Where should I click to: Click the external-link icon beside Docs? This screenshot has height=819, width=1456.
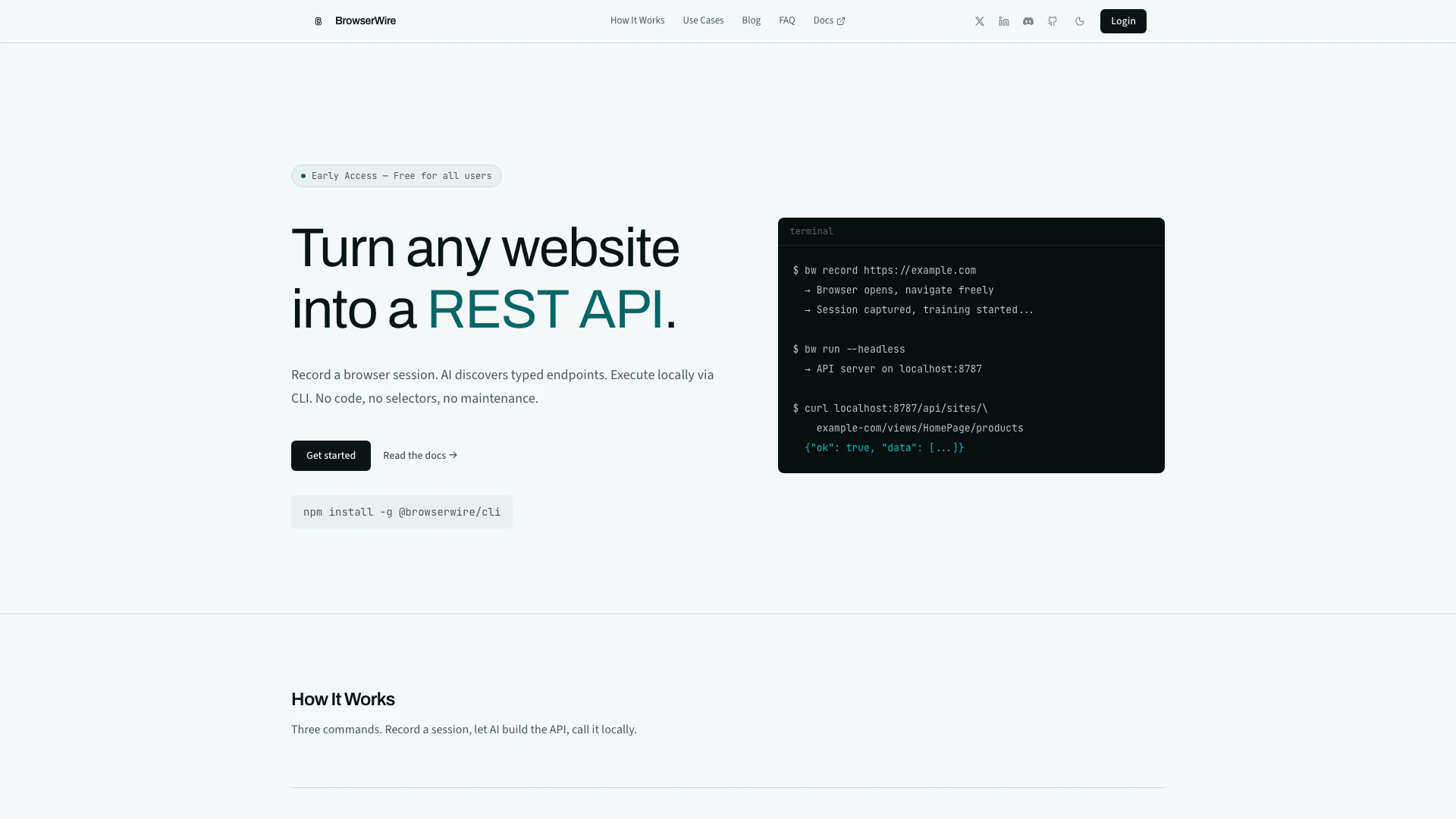[x=840, y=21]
